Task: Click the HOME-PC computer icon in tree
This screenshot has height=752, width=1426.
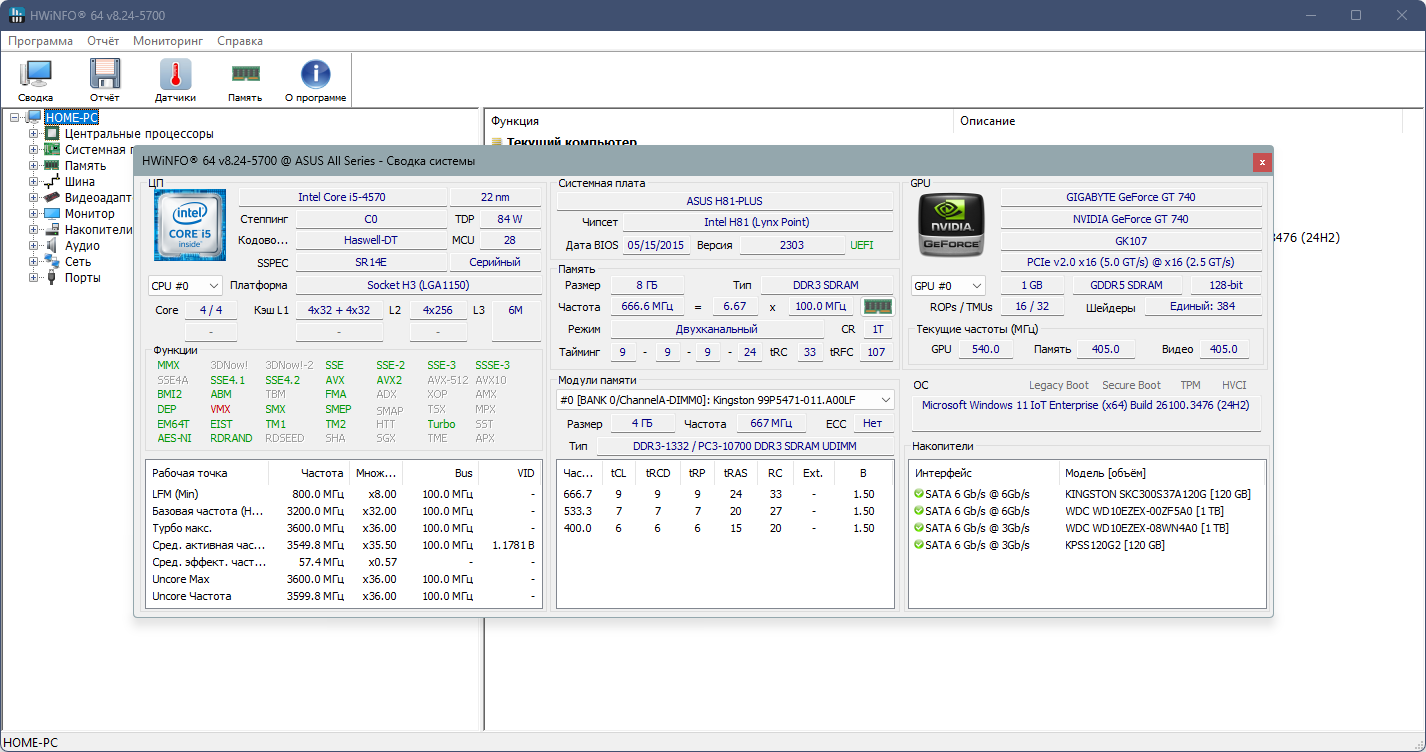Action: [34, 118]
